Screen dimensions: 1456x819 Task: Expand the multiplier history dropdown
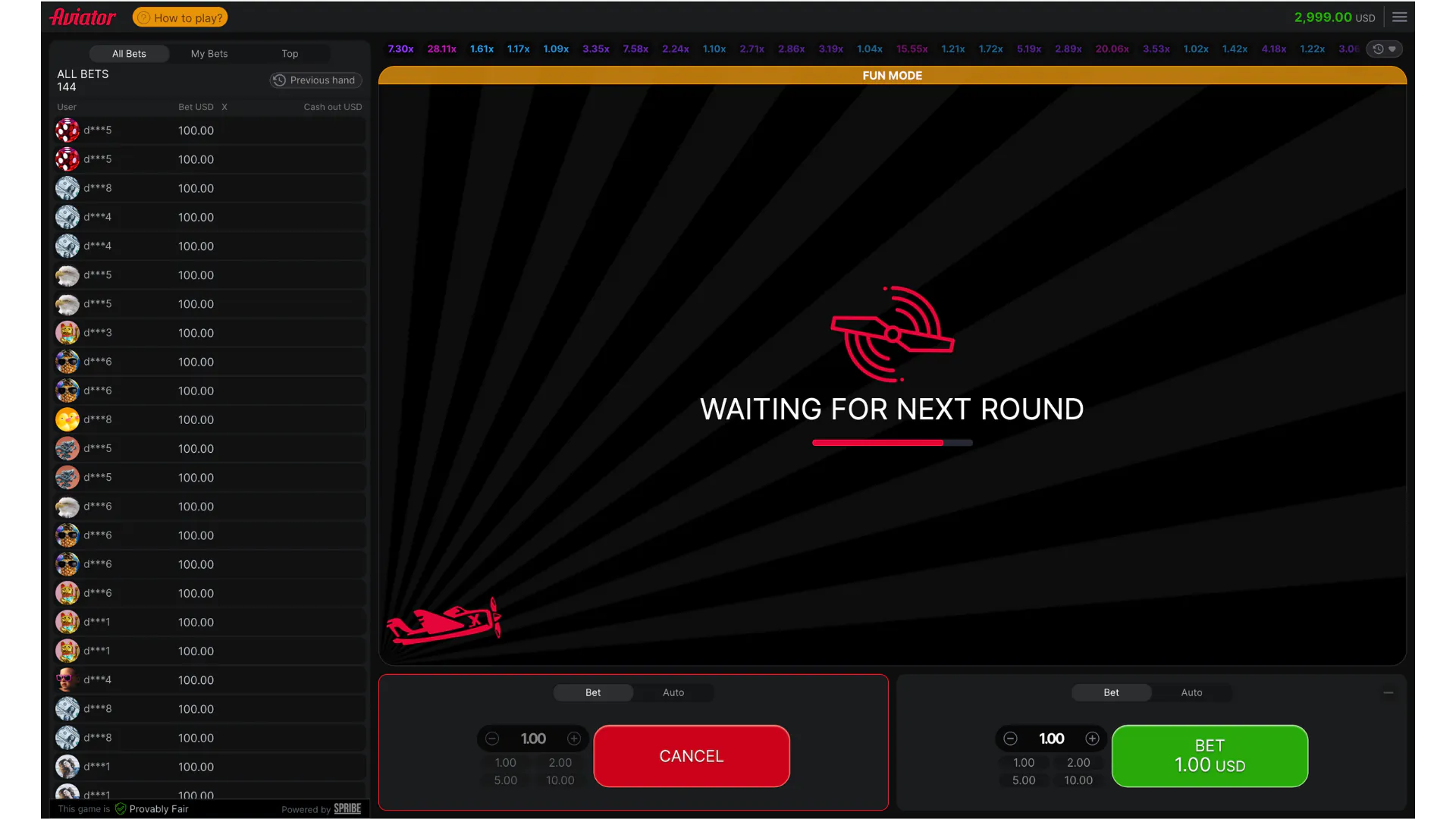1392,49
